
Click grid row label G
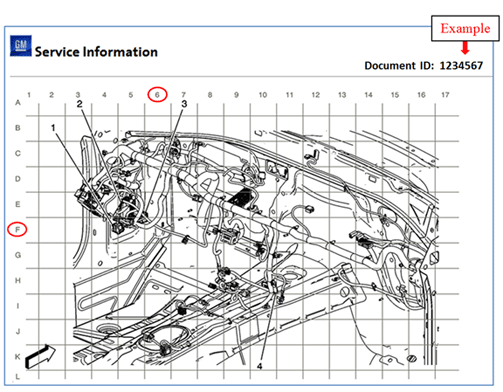point(18,255)
